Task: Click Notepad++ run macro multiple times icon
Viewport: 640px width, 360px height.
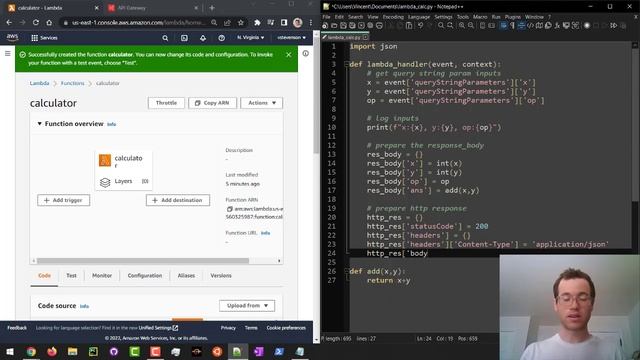Action: tap(613, 25)
